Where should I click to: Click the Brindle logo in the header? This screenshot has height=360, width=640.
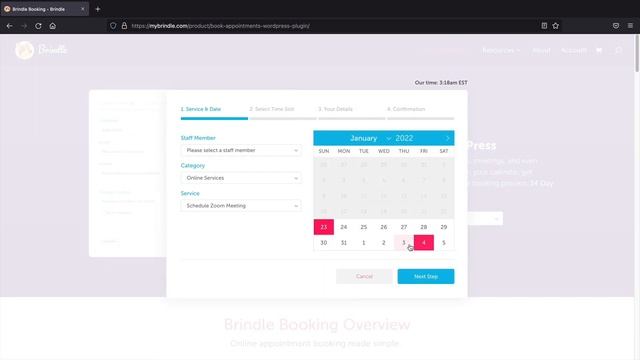point(41,50)
